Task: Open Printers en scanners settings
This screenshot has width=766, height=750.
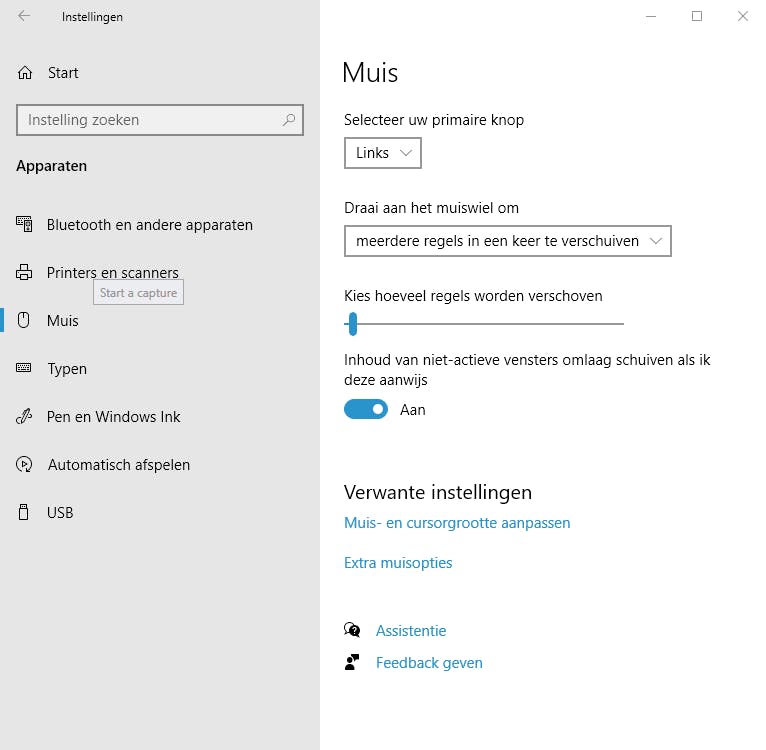Action: (x=112, y=273)
